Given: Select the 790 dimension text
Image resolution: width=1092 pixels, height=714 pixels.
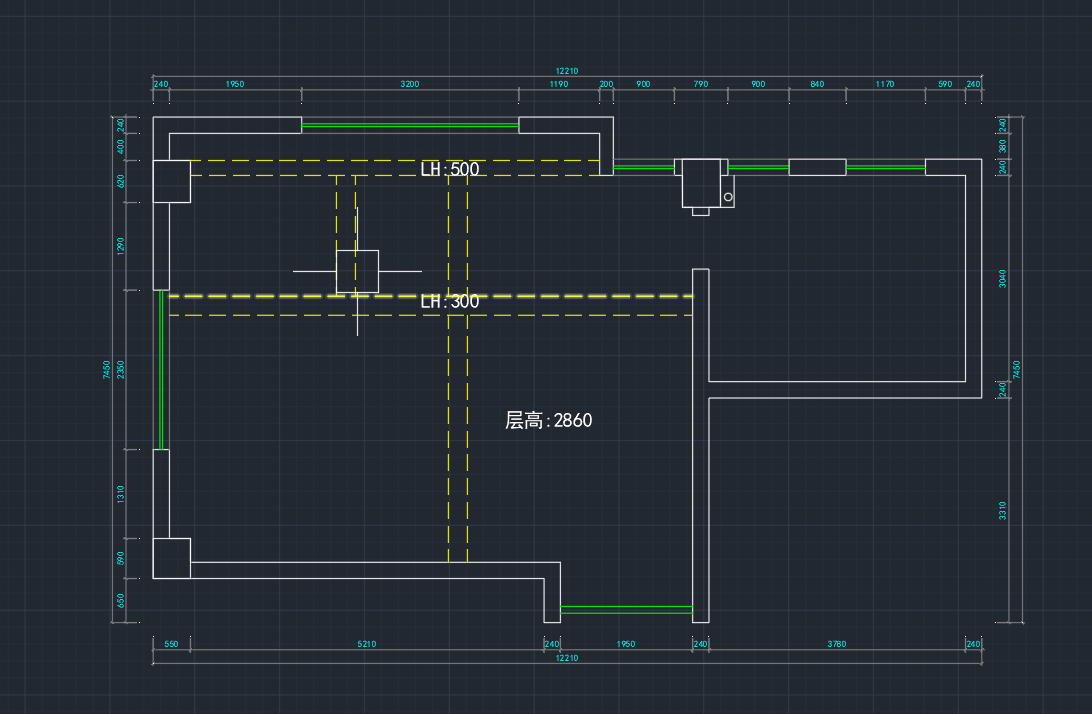Looking at the screenshot, I should 701,84.
